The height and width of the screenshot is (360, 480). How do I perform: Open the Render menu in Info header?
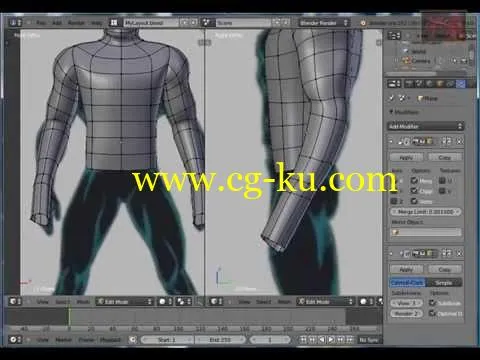coord(76,23)
